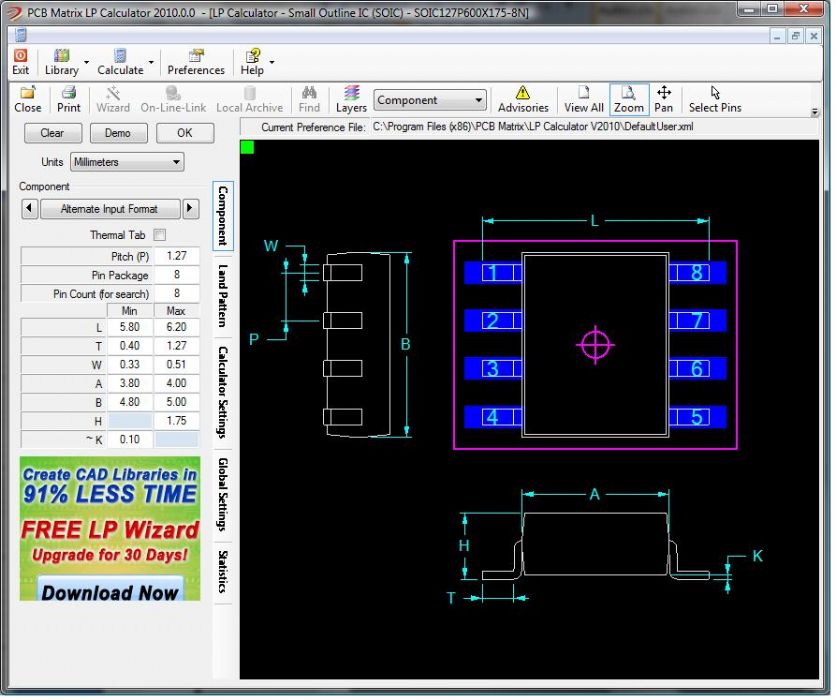Click the View All icon
The height and width of the screenshot is (700, 836).
pyautogui.click(x=584, y=93)
